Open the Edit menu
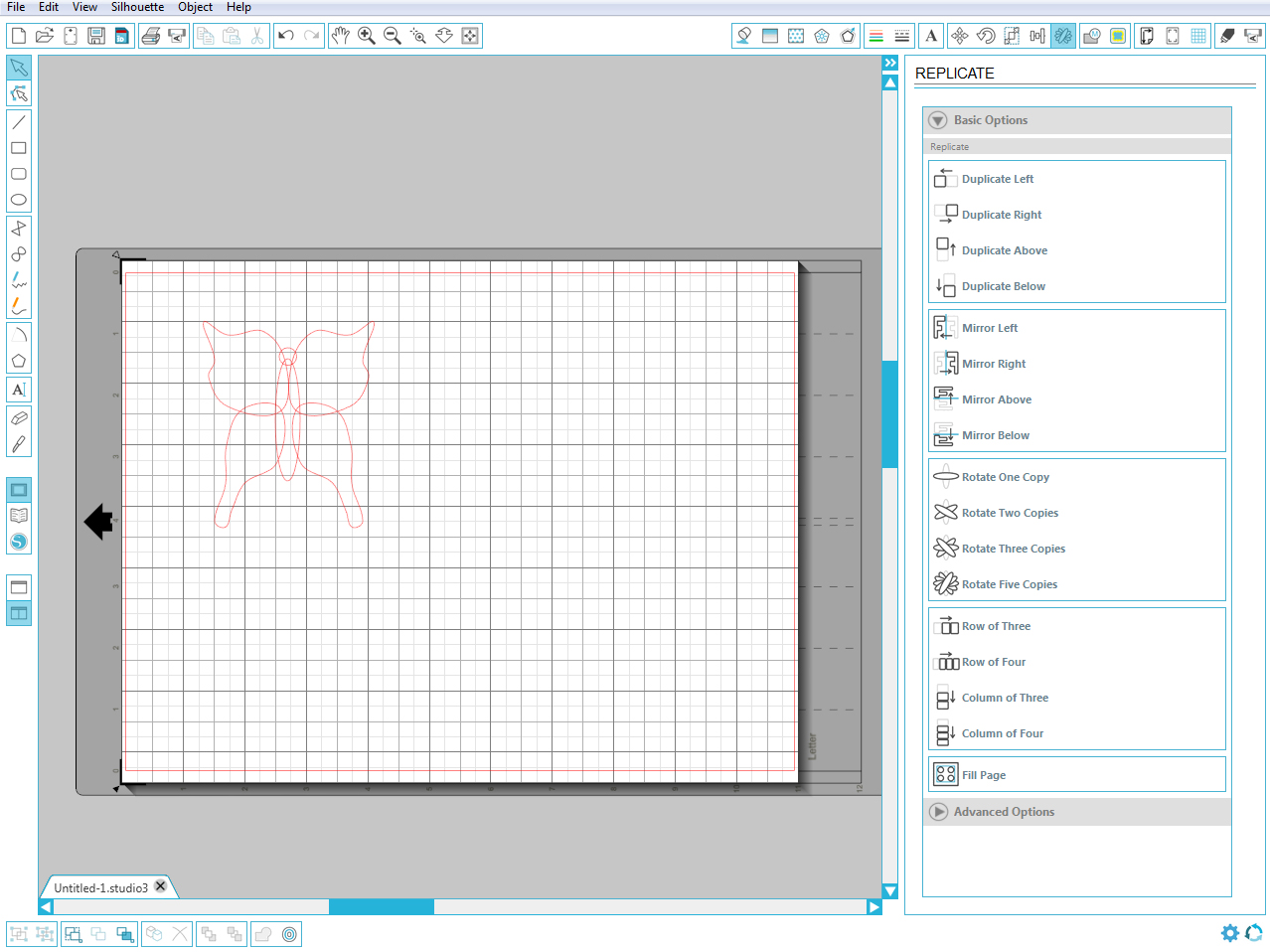 pos(49,7)
